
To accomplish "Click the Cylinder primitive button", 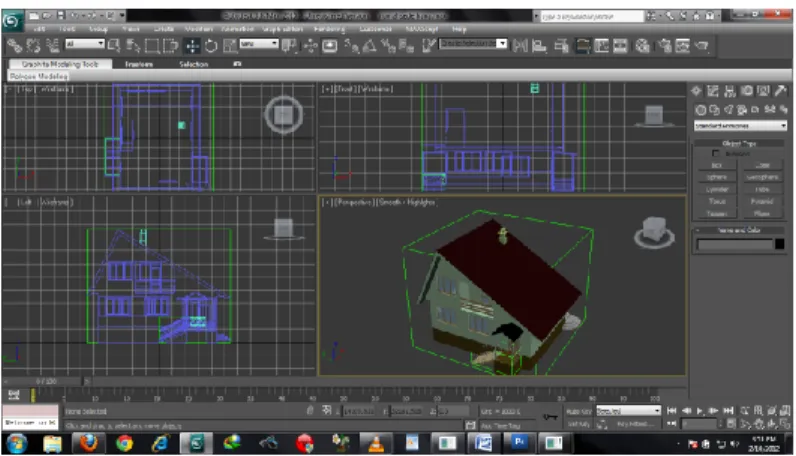I will tap(717, 189).
